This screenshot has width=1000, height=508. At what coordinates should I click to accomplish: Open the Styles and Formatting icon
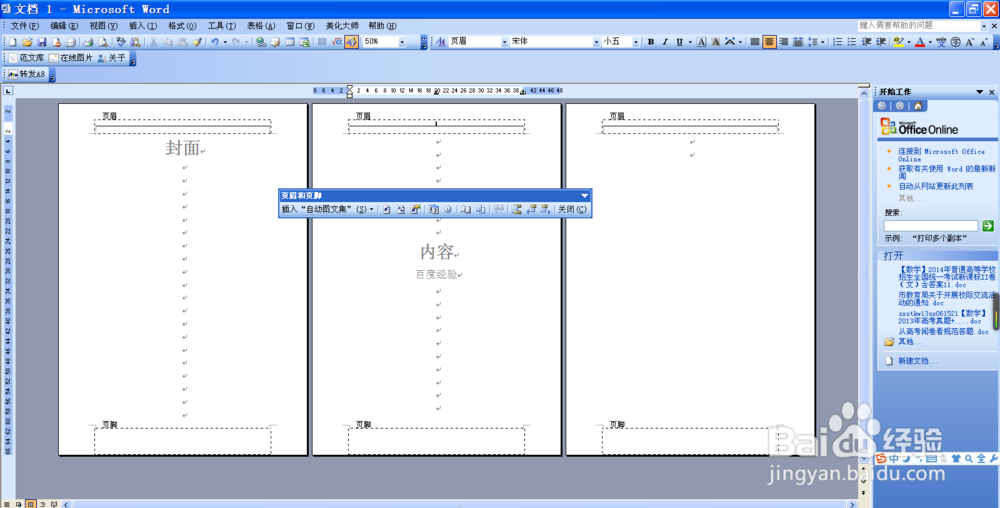(x=440, y=42)
